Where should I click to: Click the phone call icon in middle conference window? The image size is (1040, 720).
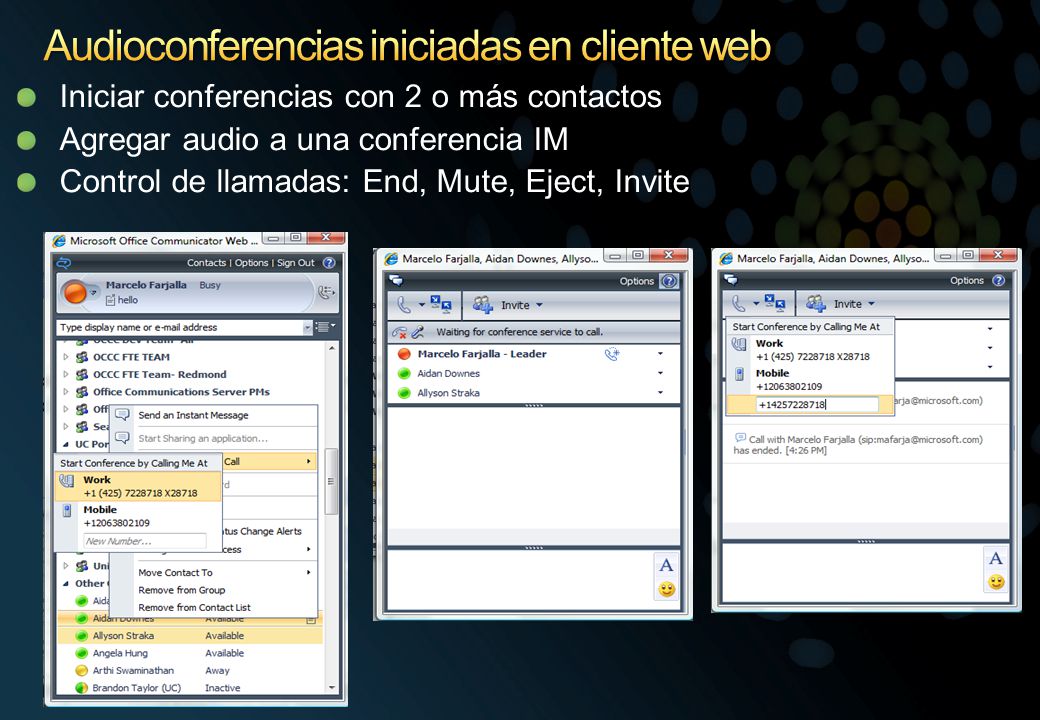click(x=404, y=305)
